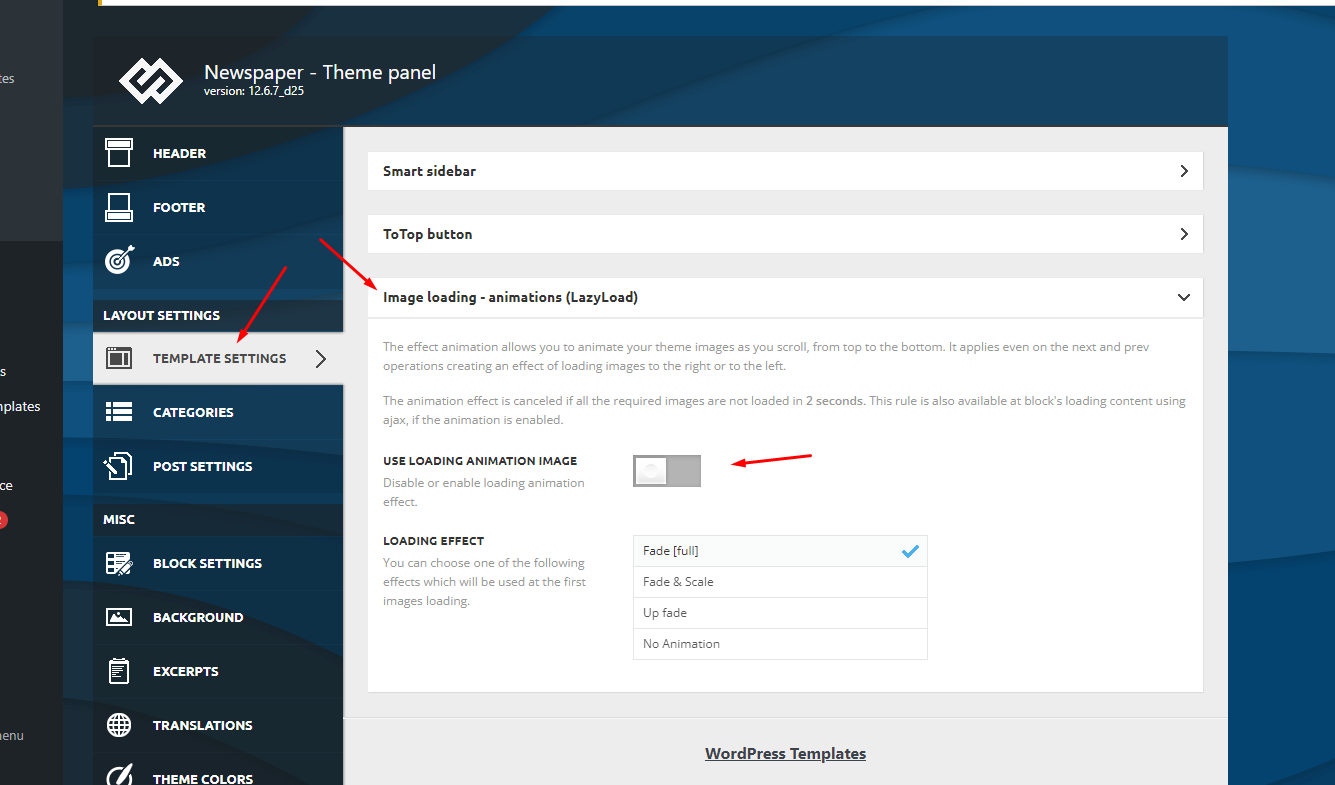This screenshot has height=785, width=1335.
Task: Select the No Animation loading effect
Action: tap(780, 644)
